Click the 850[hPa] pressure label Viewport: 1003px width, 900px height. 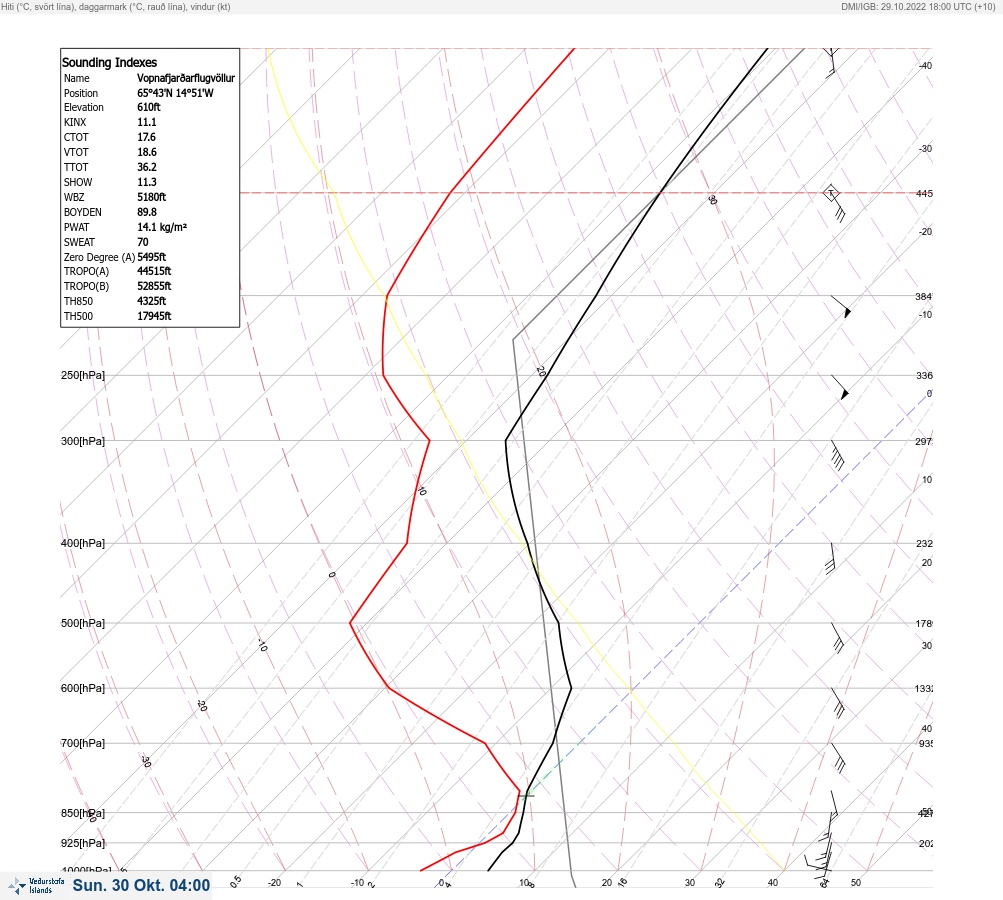(83, 814)
